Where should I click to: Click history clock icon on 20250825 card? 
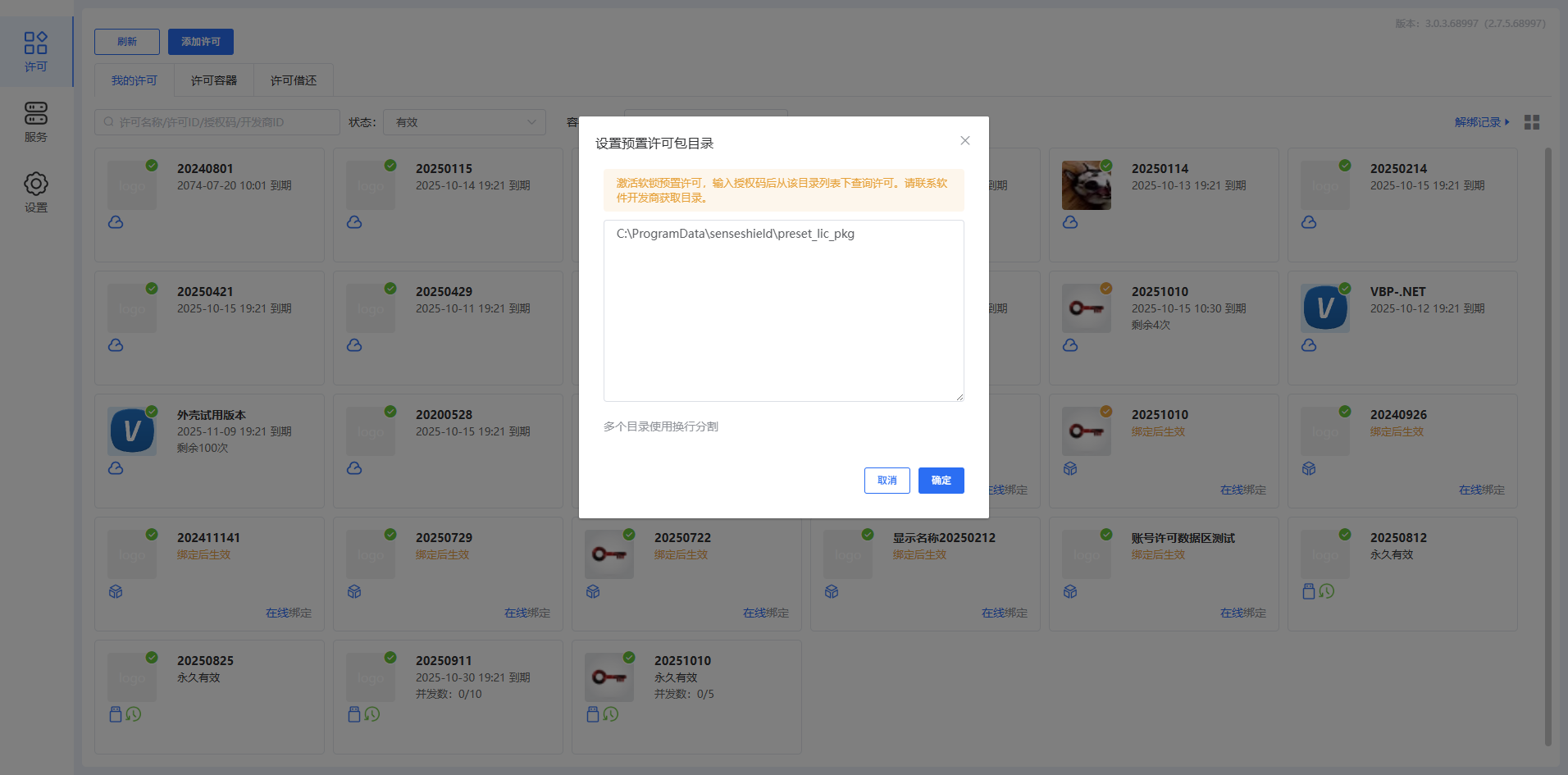coord(134,714)
